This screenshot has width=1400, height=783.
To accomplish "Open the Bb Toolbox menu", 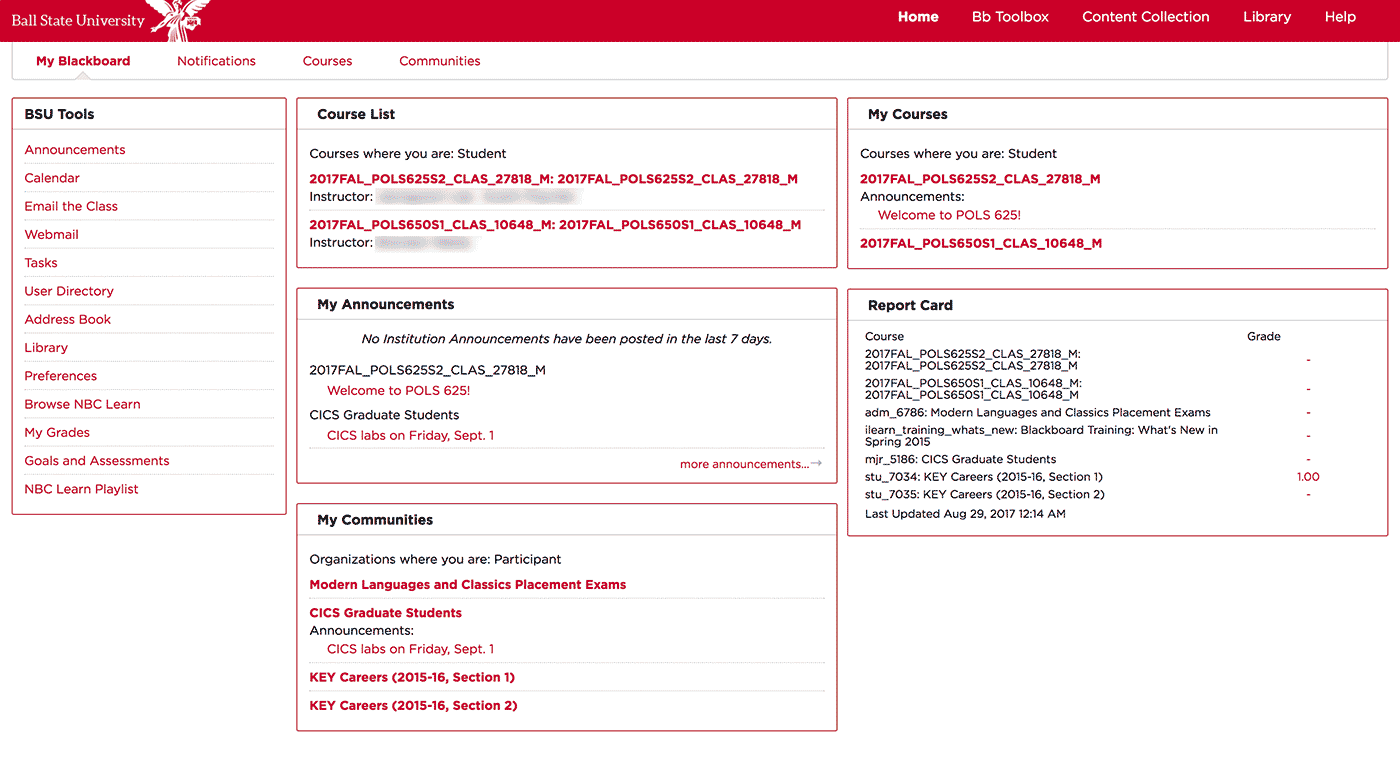I will pyautogui.click(x=1010, y=17).
